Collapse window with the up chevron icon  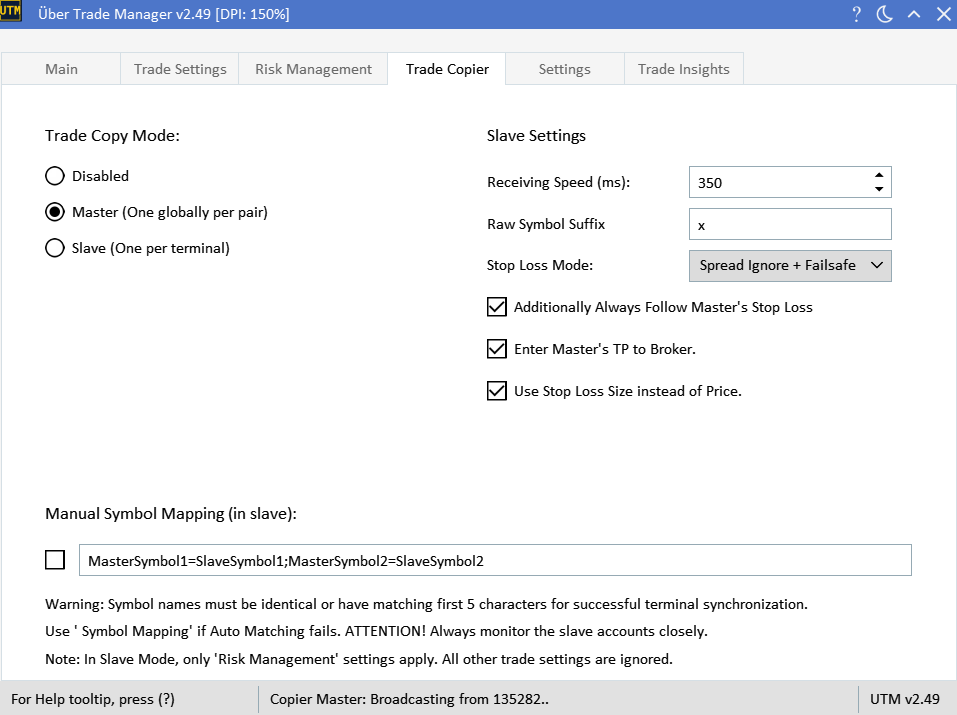pyautogui.click(x=914, y=14)
